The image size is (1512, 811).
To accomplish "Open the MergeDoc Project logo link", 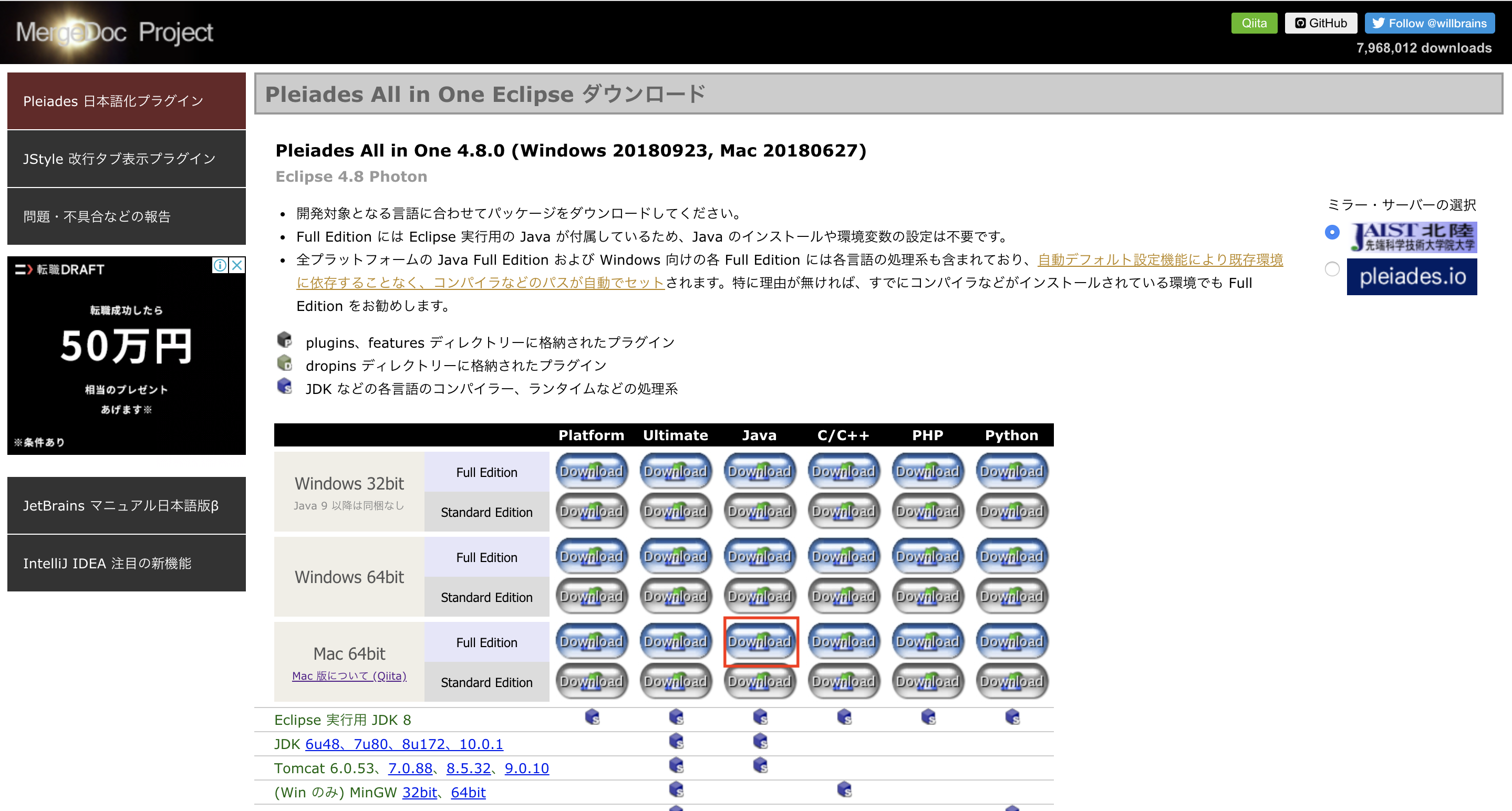I will (115, 32).
